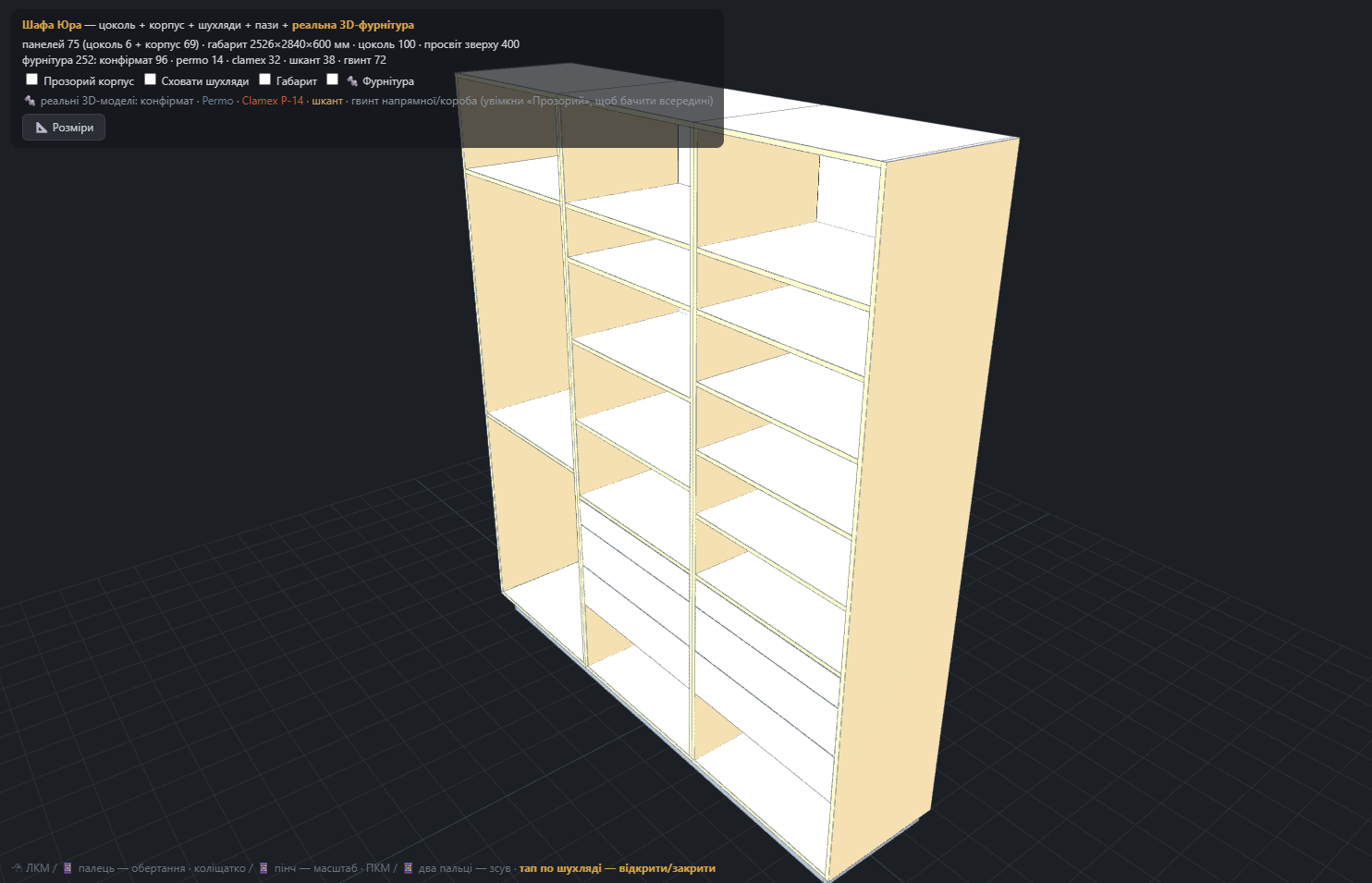
Task: Toggle the Габарит checkbox
Action: (264, 80)
